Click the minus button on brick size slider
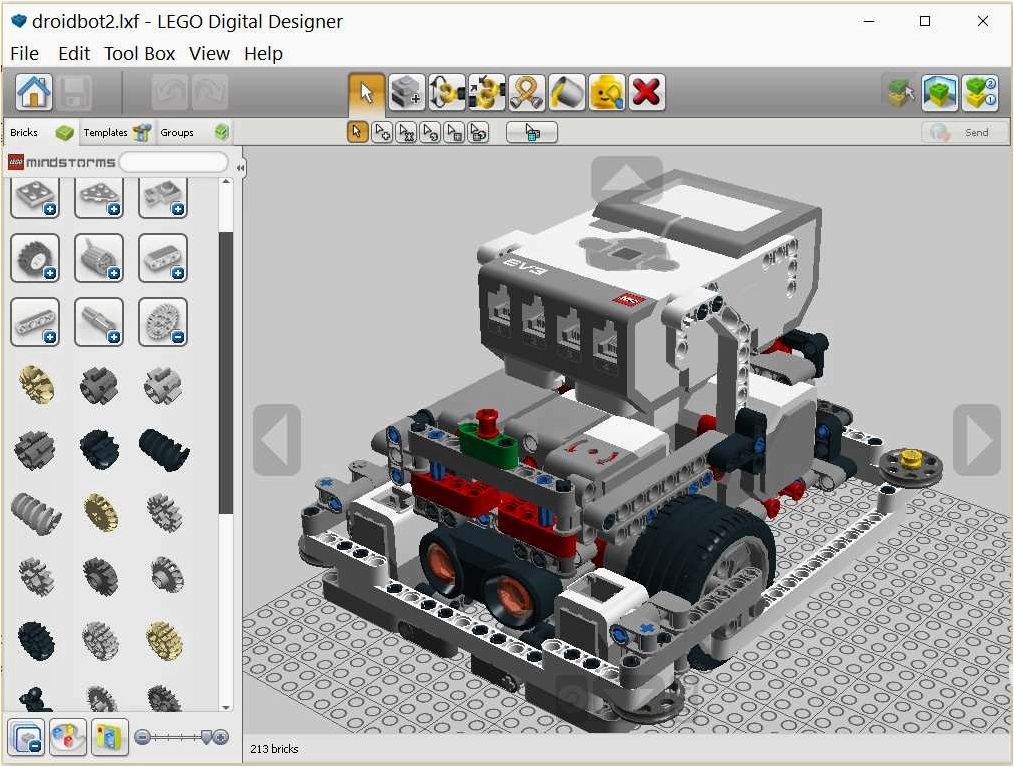Viewport: 1014px width, 767px height. click(142, 737)
